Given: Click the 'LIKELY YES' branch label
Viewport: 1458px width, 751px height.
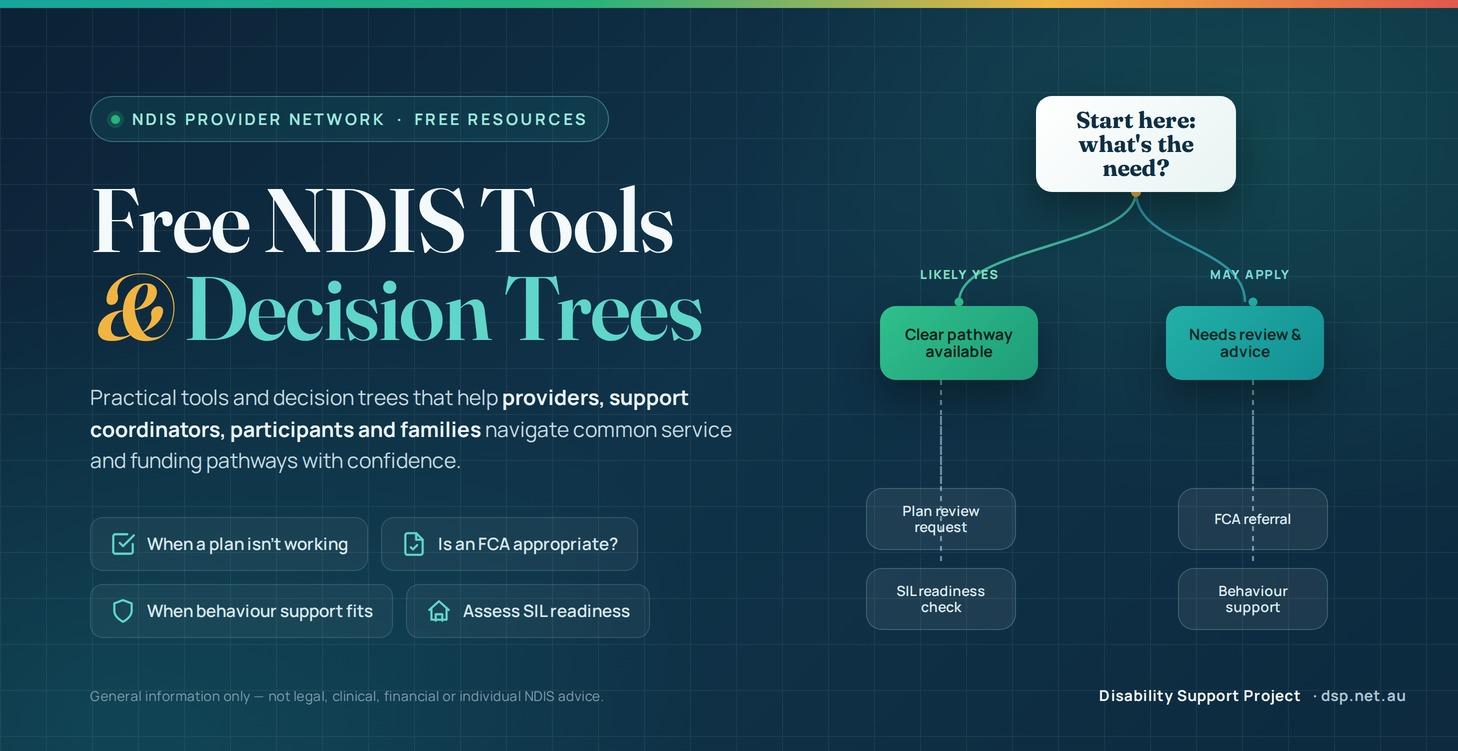Looking at the screenshot, I should click(x=959, y=274).
